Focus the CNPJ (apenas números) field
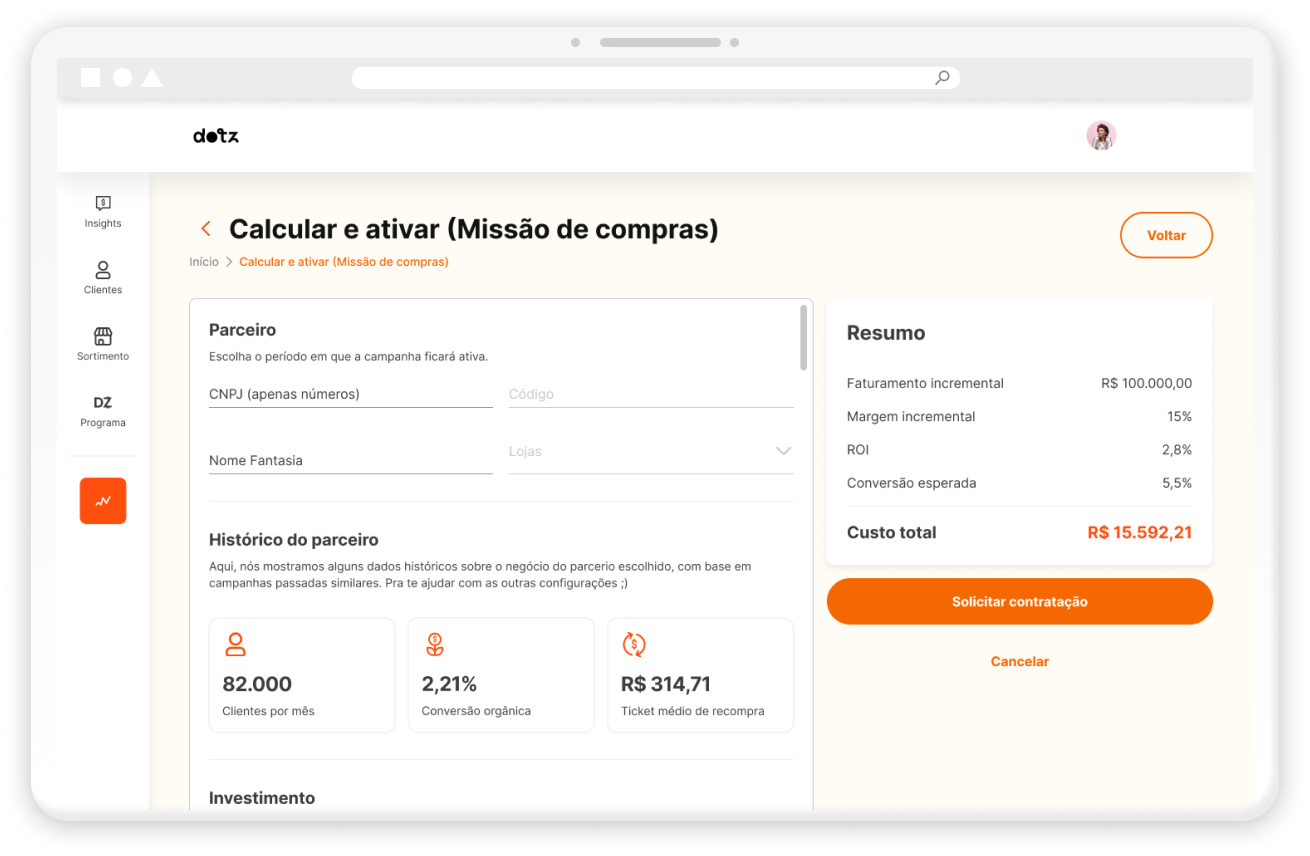 point(351,394)
